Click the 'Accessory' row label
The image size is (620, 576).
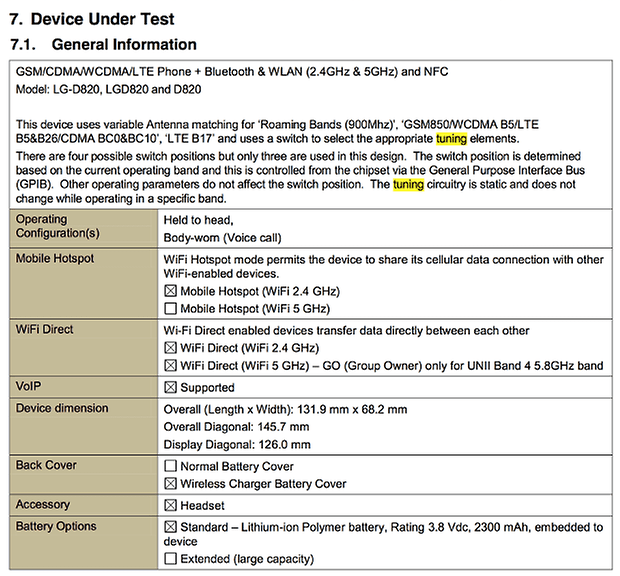pos(43,504)
